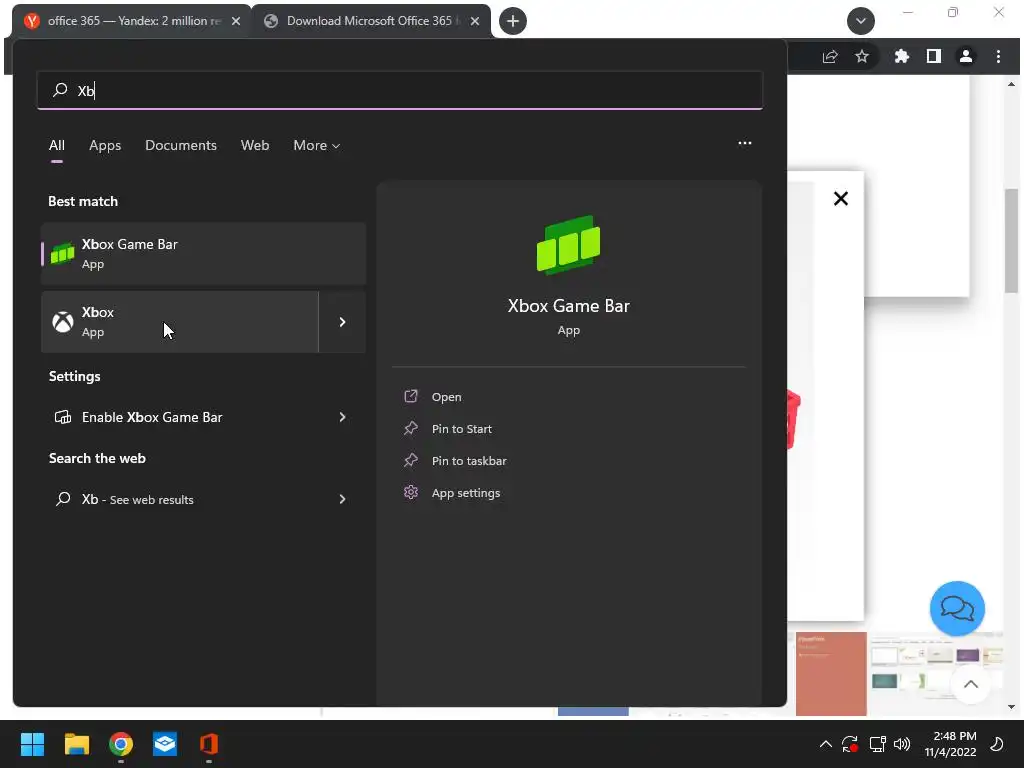Open Microsoft Office from taskbar
This screenshot has height=768, width=1024.
(208, 744)
